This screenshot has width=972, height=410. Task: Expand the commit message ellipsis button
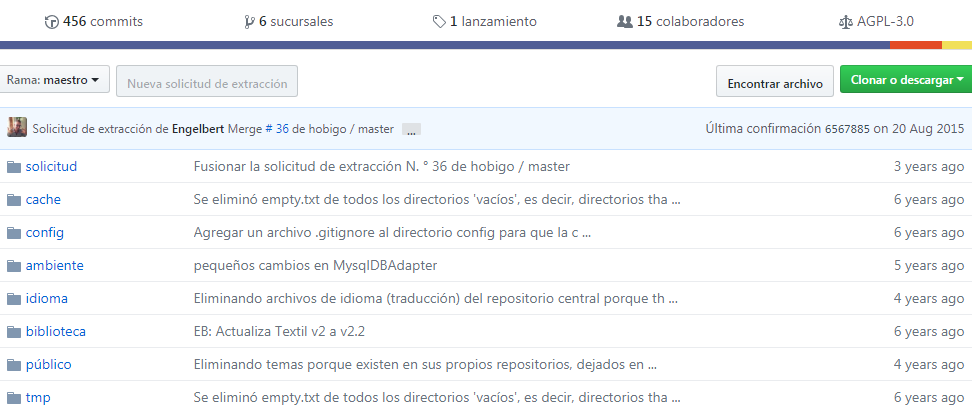[411, 130]
